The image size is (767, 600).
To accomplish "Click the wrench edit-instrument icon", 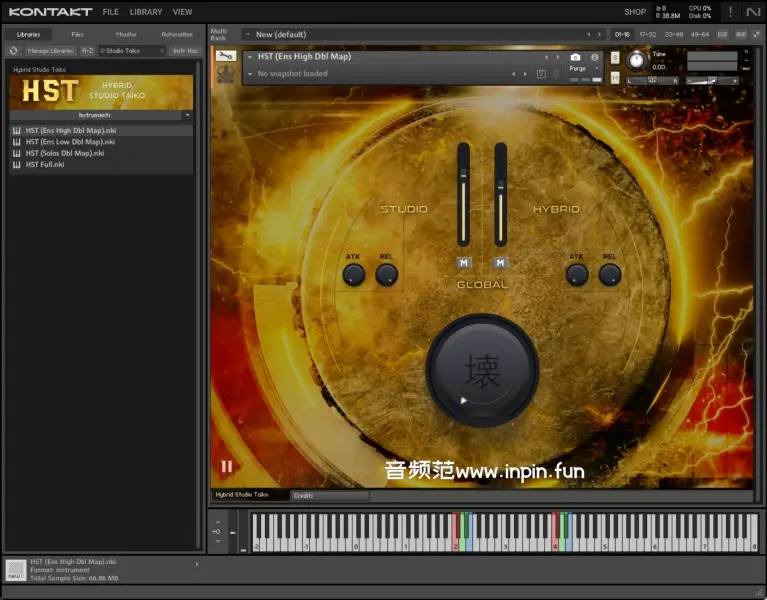I will pyautogui.click(x=226, y=57).
